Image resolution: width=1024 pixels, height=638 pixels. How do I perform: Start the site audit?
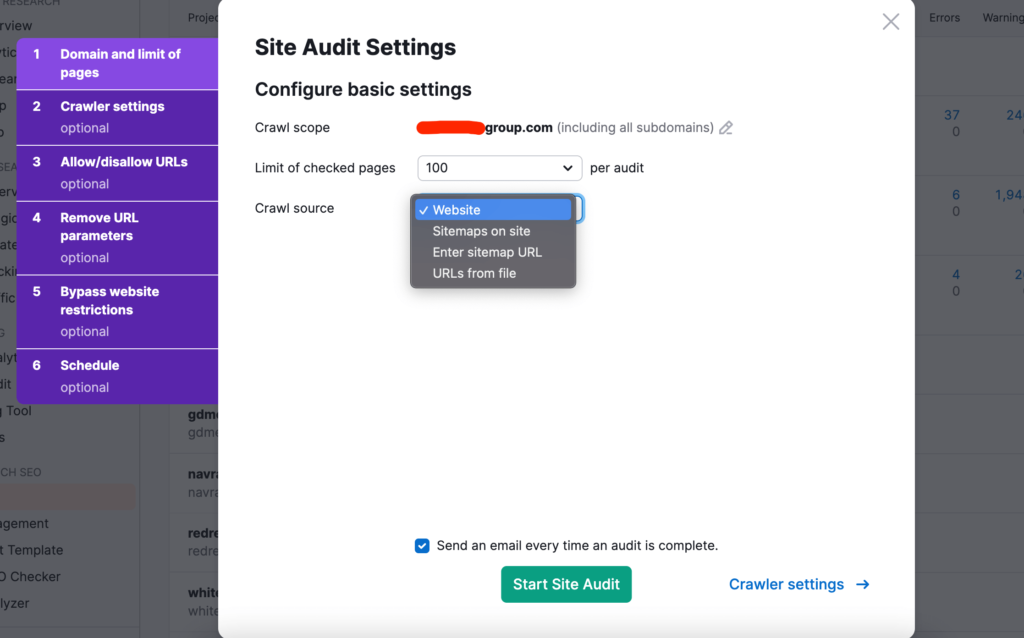566,584
